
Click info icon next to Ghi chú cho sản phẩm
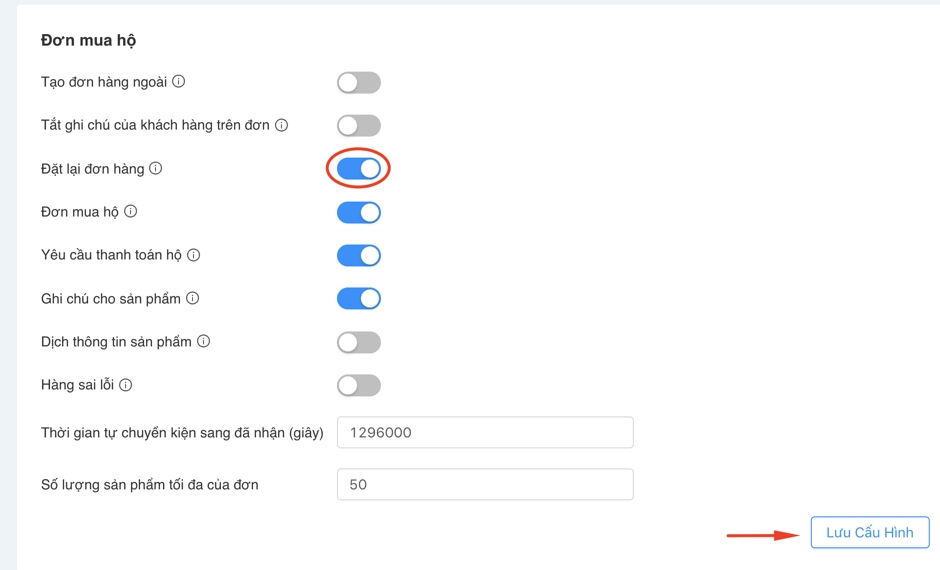pyautogui.click(x=193, y=298)
